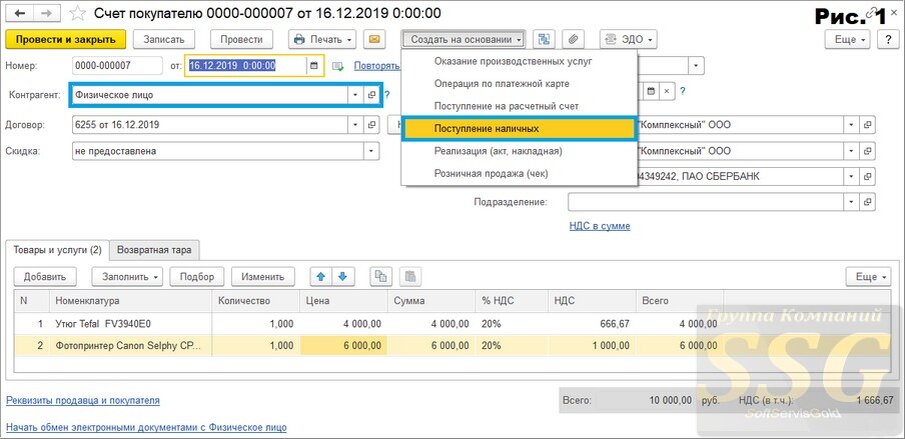Paste rows with the clipboard icon
This screenshot has width=905, height=439.
(x=410, y=276)
